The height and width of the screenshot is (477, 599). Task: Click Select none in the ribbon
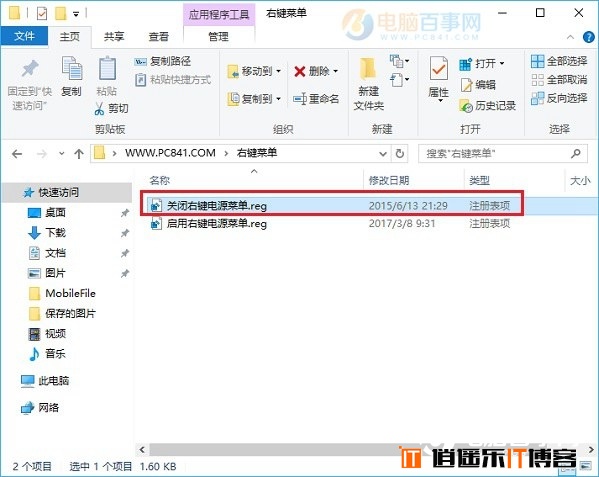pos(559,80)
